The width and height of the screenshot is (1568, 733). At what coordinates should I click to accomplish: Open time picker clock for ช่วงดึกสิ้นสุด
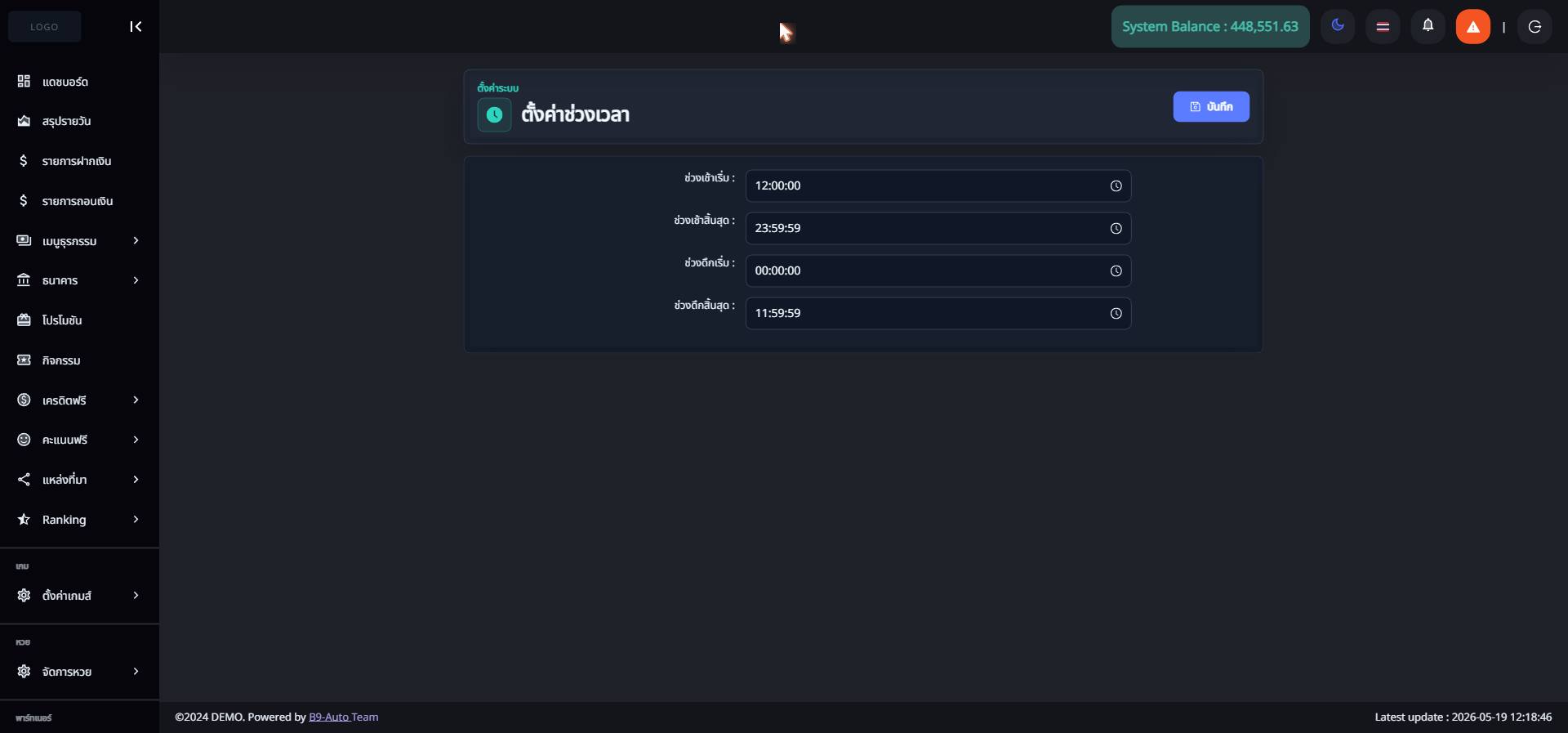[1116, 314]
